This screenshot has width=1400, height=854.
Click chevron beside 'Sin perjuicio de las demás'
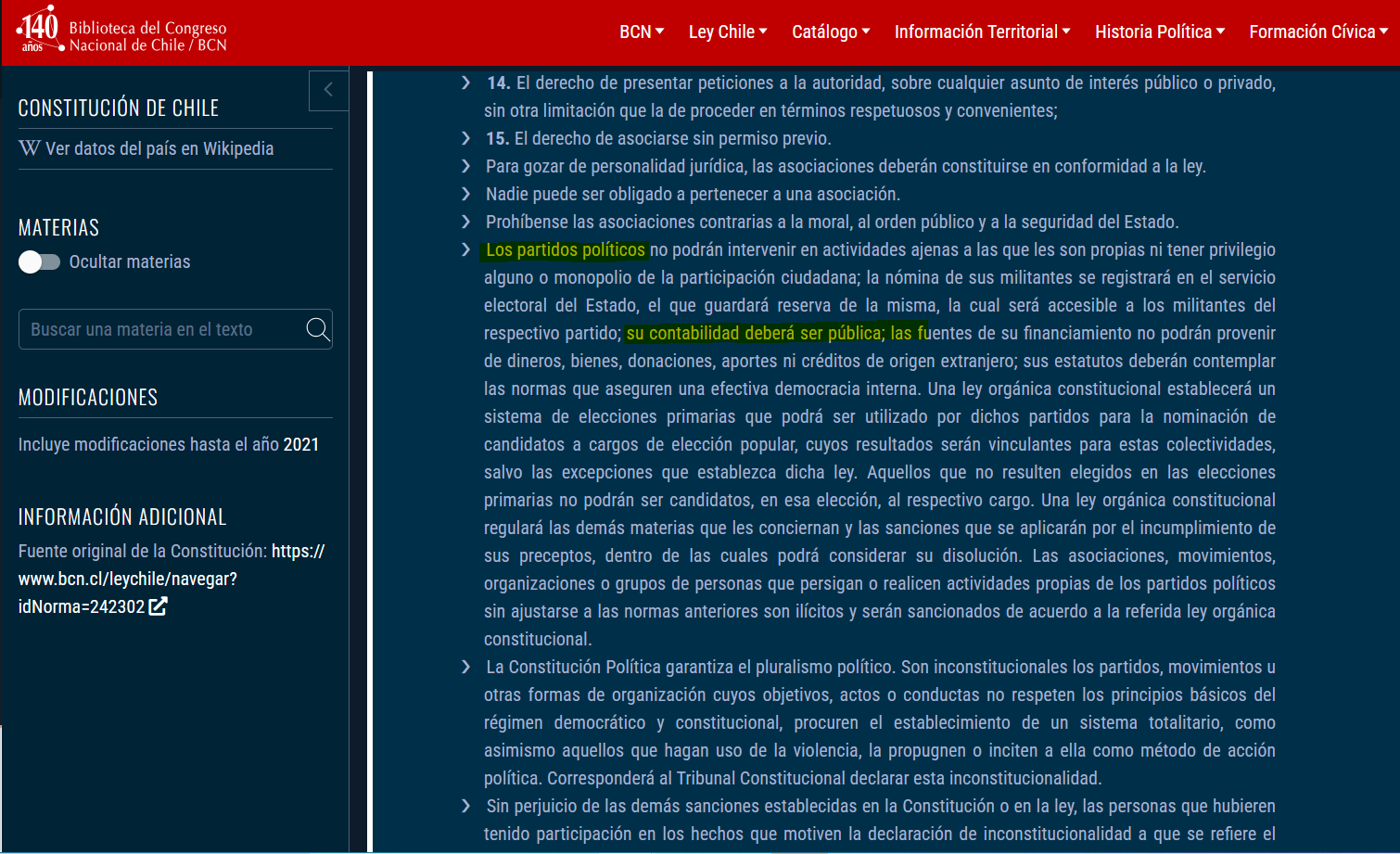(x=465, y=807)
